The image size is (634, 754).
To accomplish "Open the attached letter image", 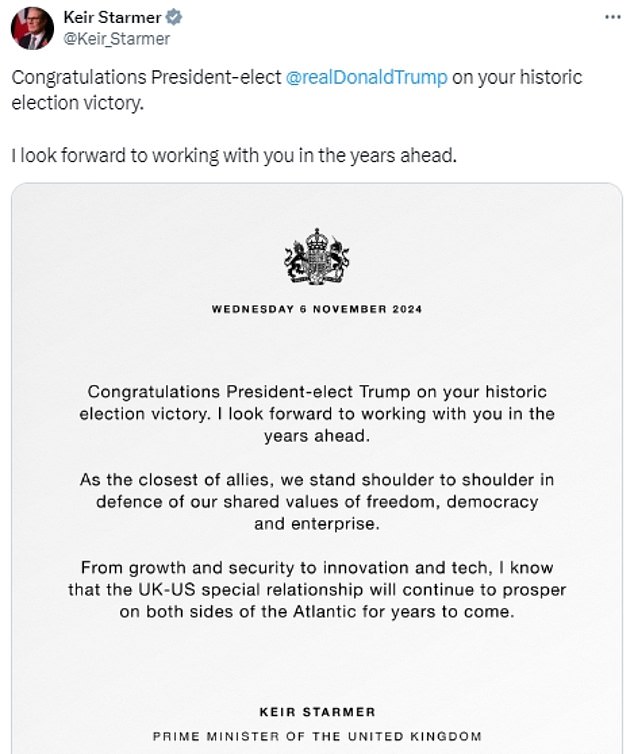I will [x=317, y=468].
